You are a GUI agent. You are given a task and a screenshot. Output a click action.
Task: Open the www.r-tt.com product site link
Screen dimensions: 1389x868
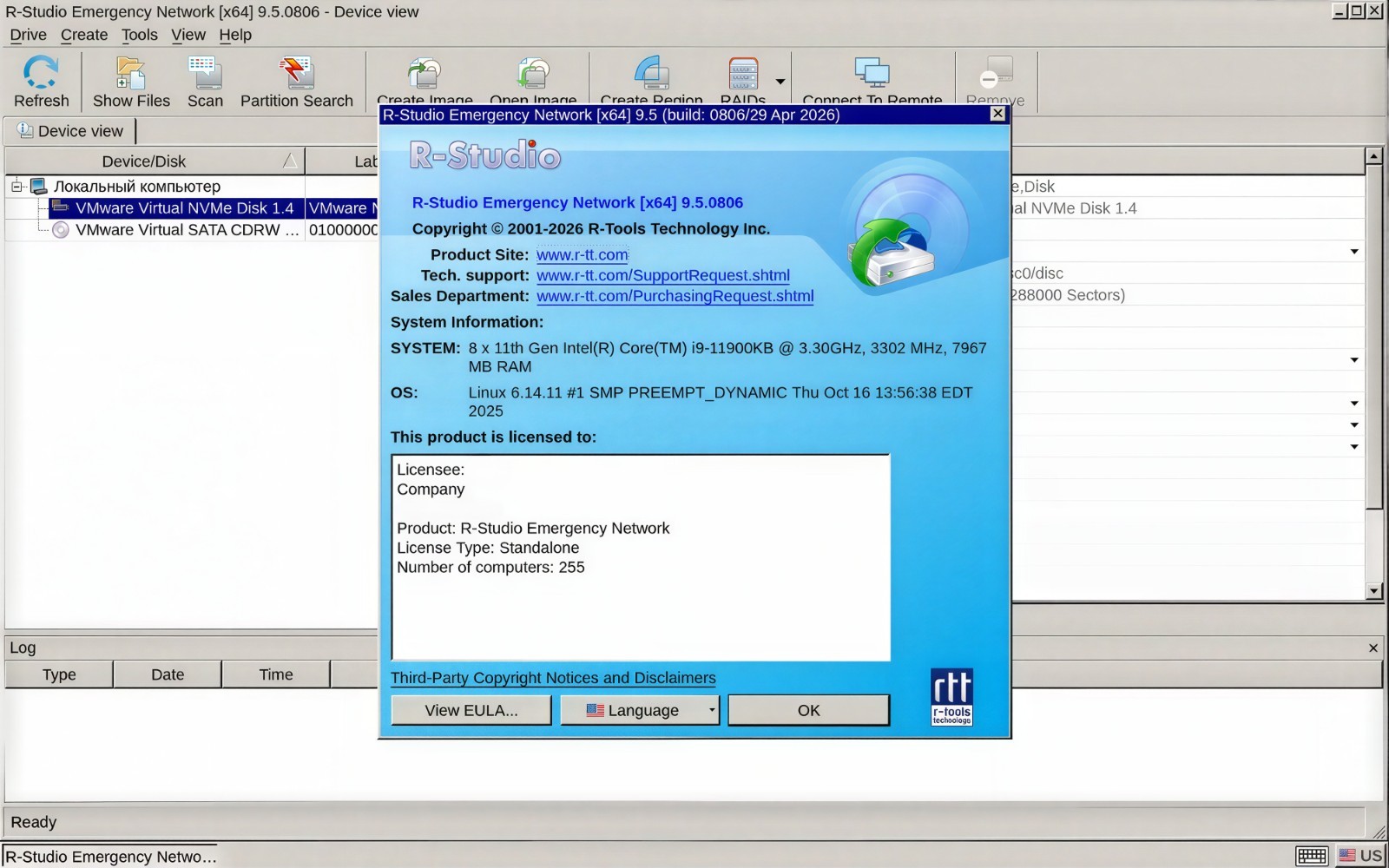(583, 255)
